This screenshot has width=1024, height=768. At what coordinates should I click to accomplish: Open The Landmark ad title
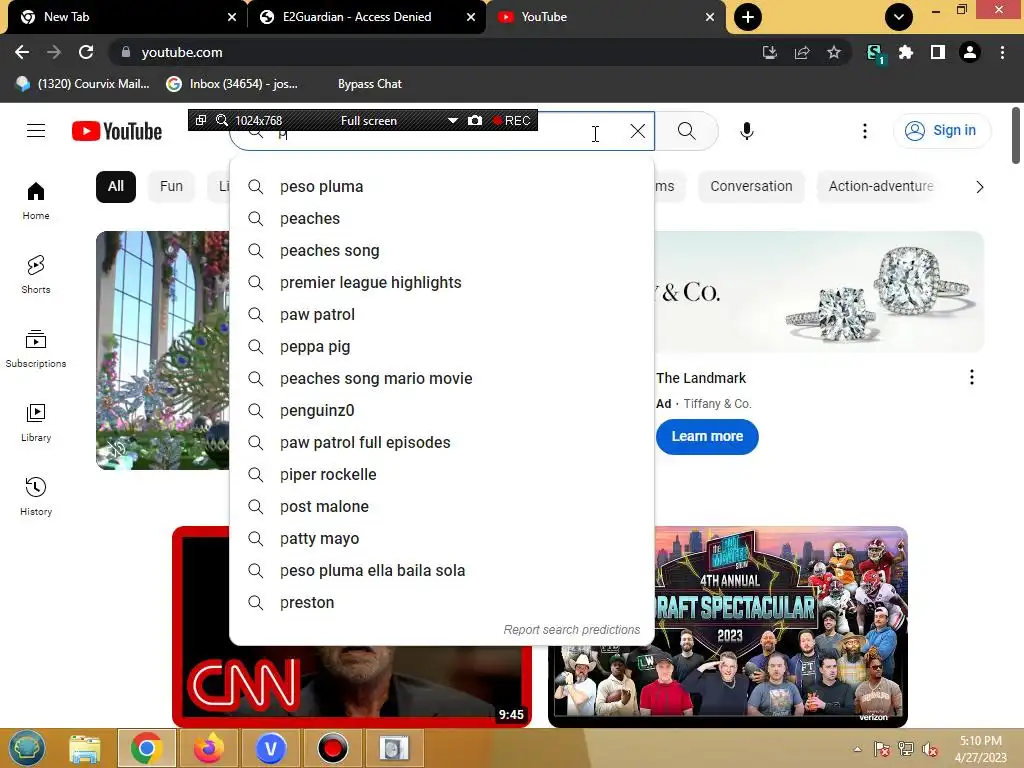tap(701, 378)
